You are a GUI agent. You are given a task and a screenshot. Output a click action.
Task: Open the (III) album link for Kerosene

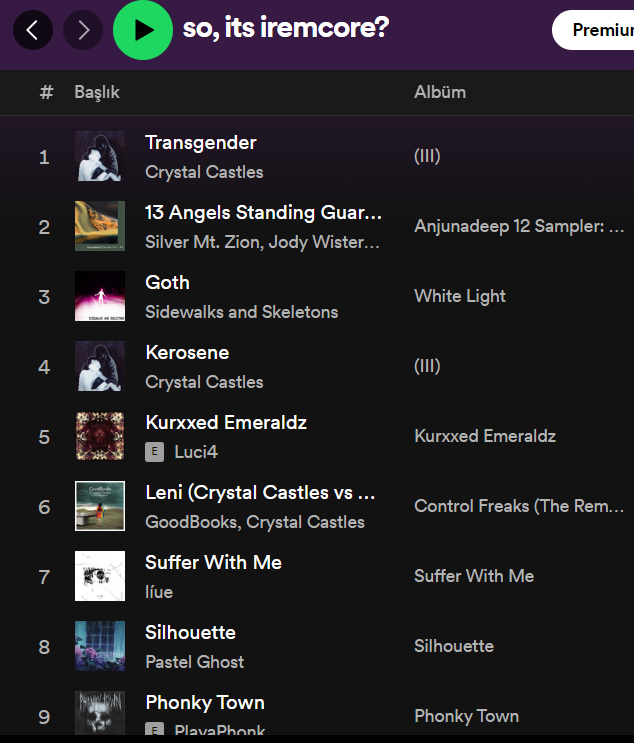tap(427, 366)
